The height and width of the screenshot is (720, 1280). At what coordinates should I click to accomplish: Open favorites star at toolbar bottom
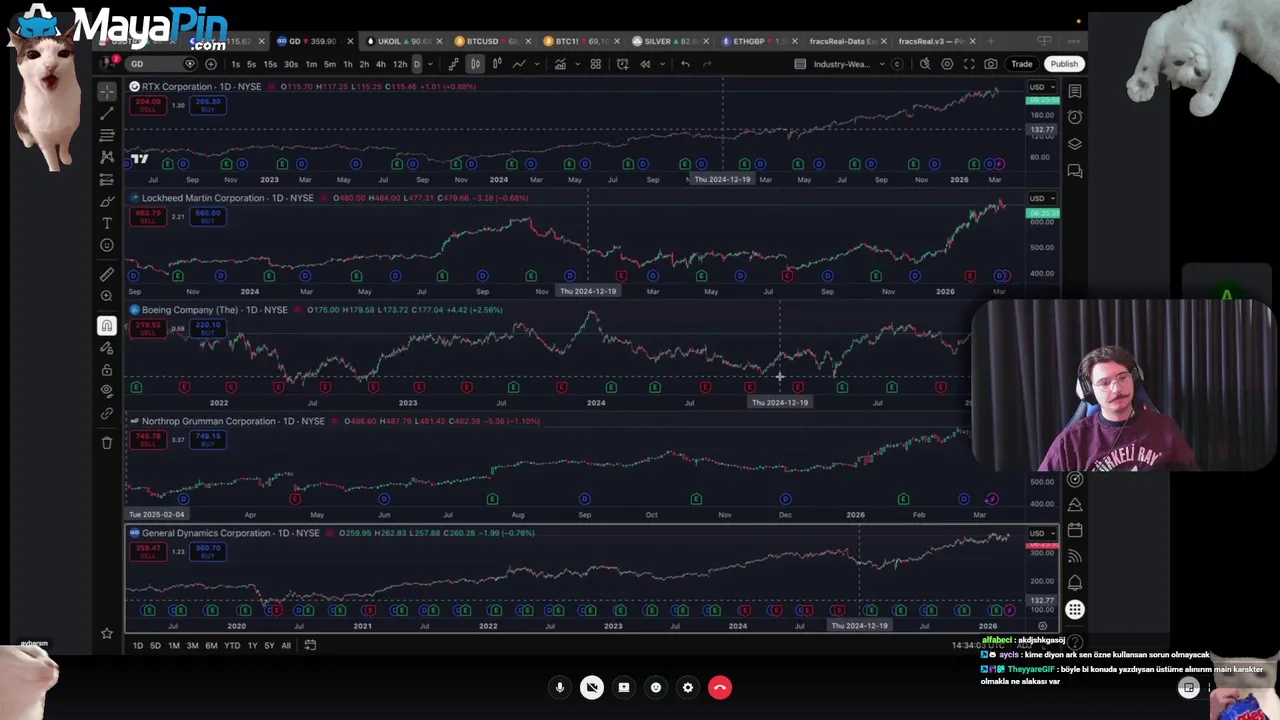[x=107, y=633]
